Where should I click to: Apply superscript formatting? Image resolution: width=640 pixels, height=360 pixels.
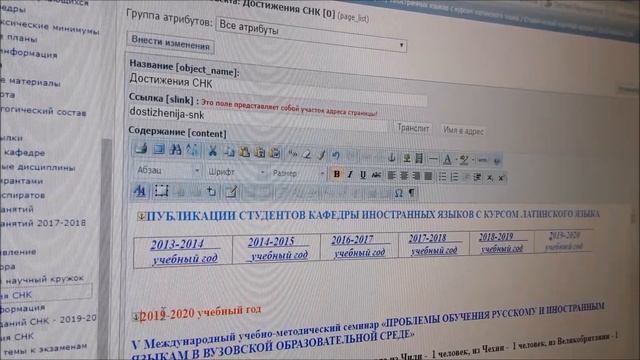(x=501, y=178)
